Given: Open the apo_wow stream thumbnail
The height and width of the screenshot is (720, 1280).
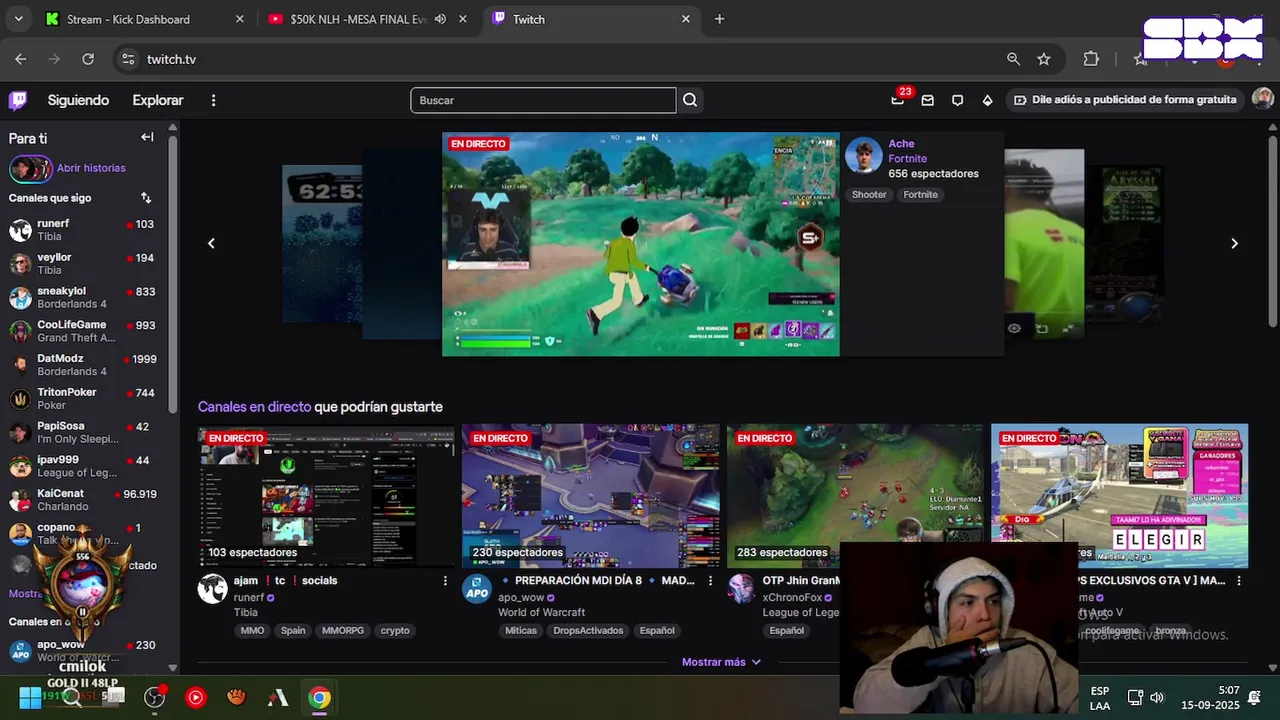Looking at the screenshot, I should coord(590,495).
